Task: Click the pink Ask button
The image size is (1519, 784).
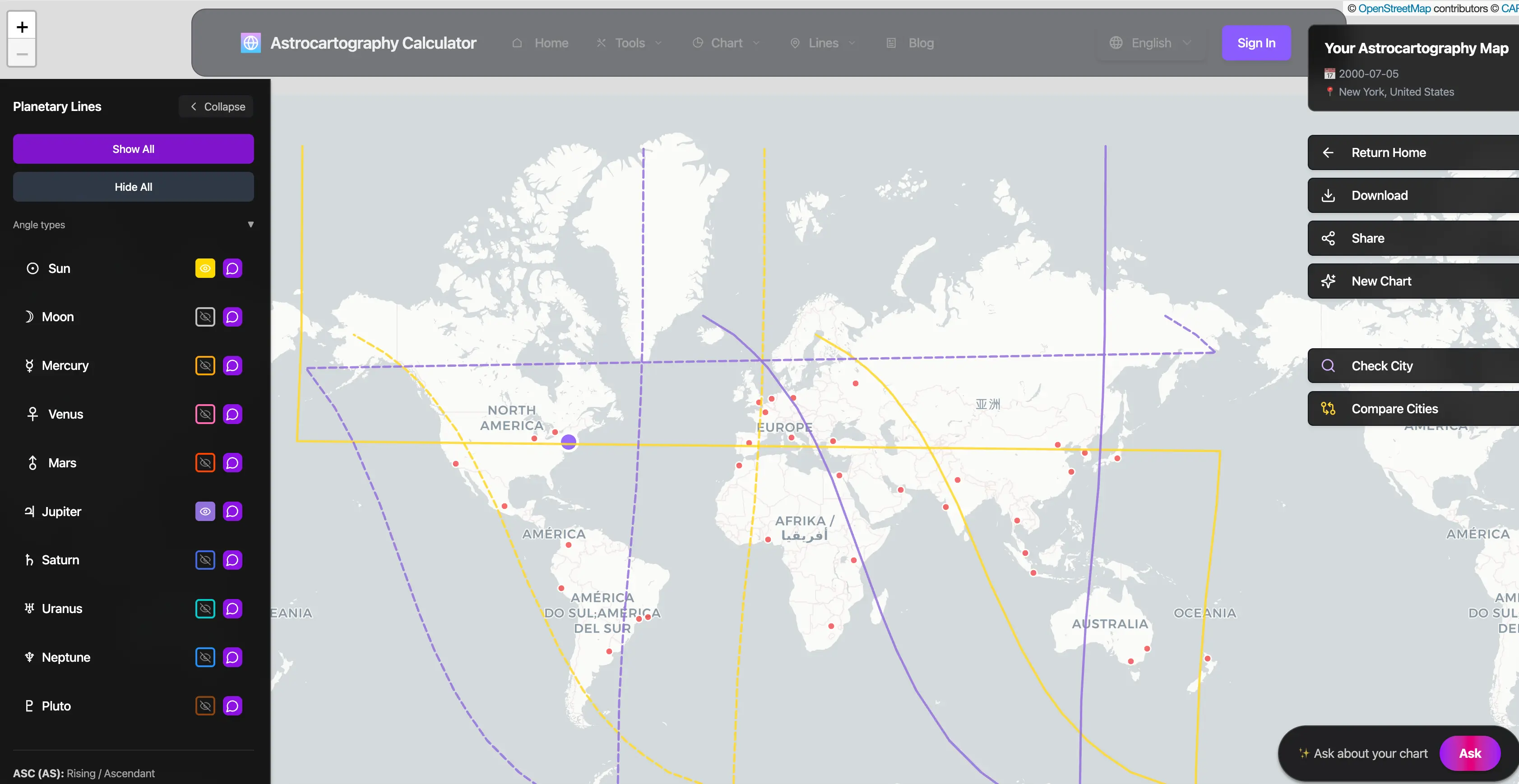Action: coord(1469,753)
